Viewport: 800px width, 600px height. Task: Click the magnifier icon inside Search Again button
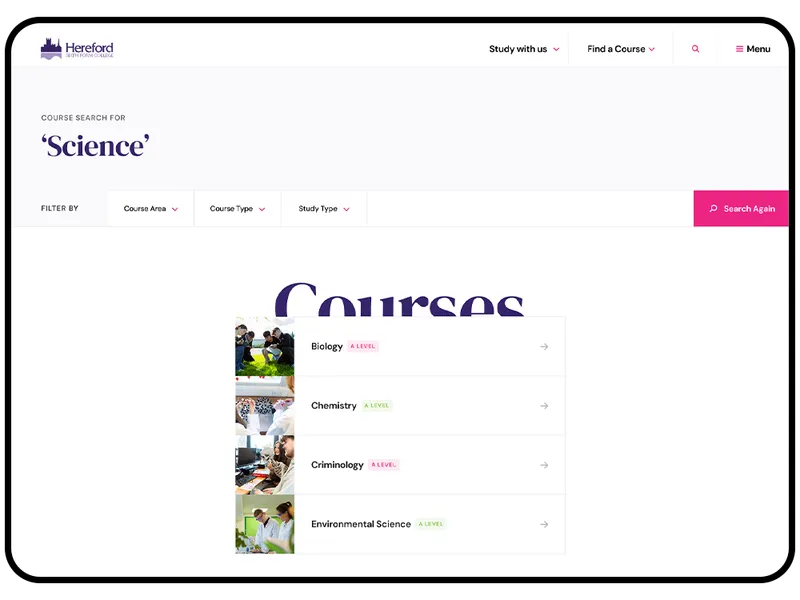713,208
